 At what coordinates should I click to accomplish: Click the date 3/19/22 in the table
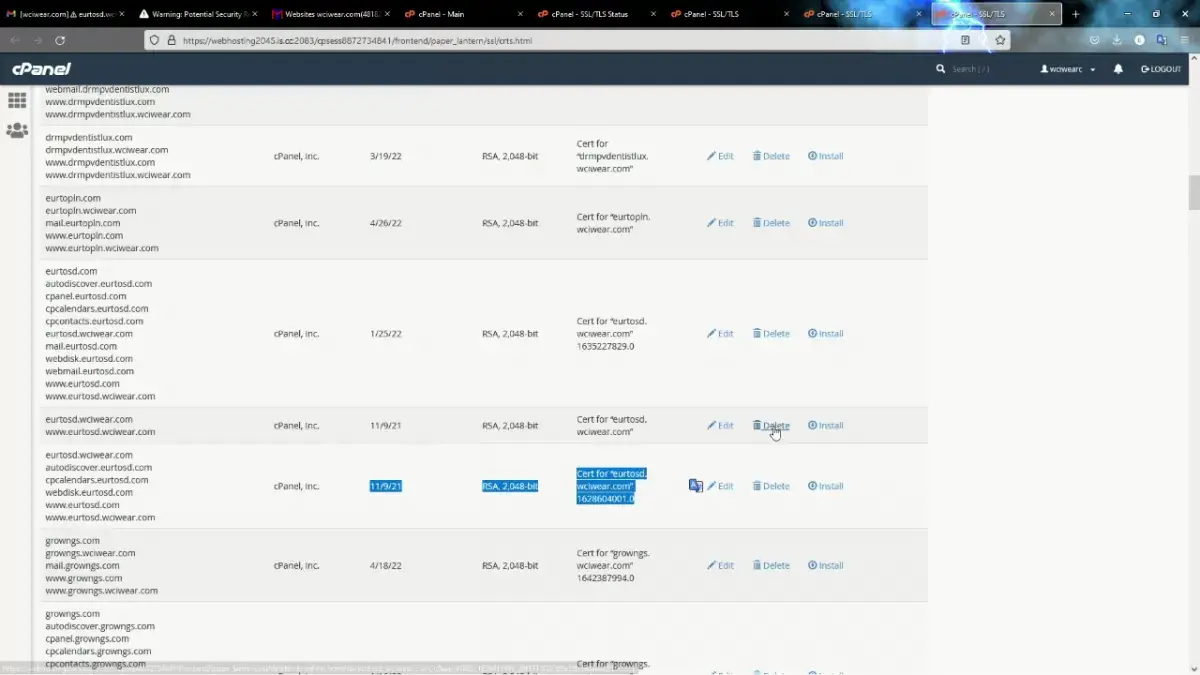click(x=385, y=156)
